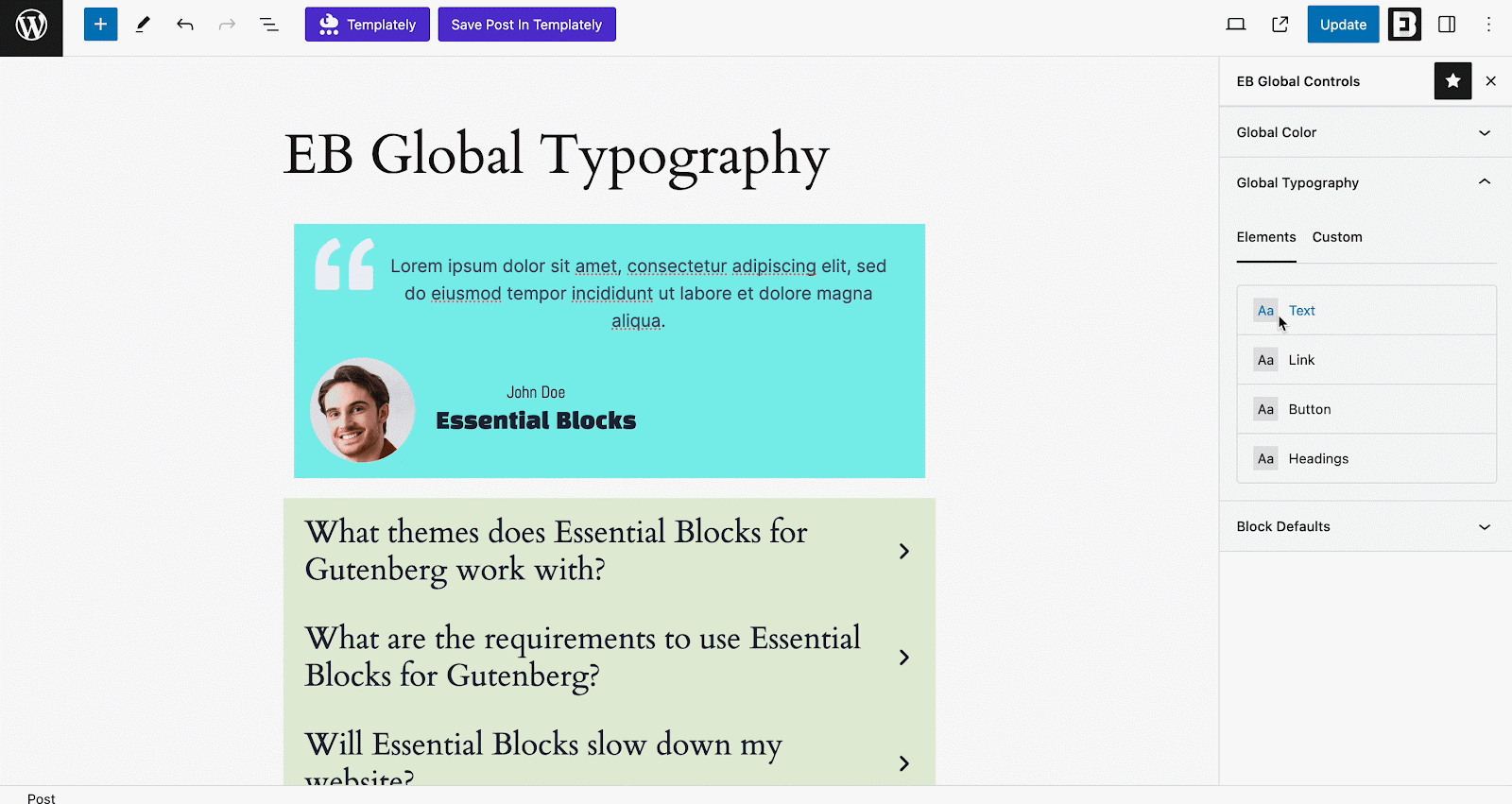Open the block inserter plus button

100,25
